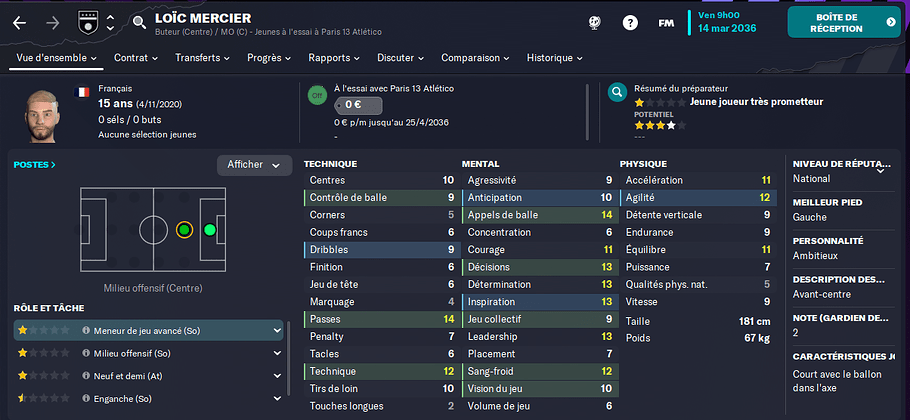The width and height of the screenshot is (910, 420).
Task: Select the attacking midfielder position dot on pitch
Action: pos(184,230)
